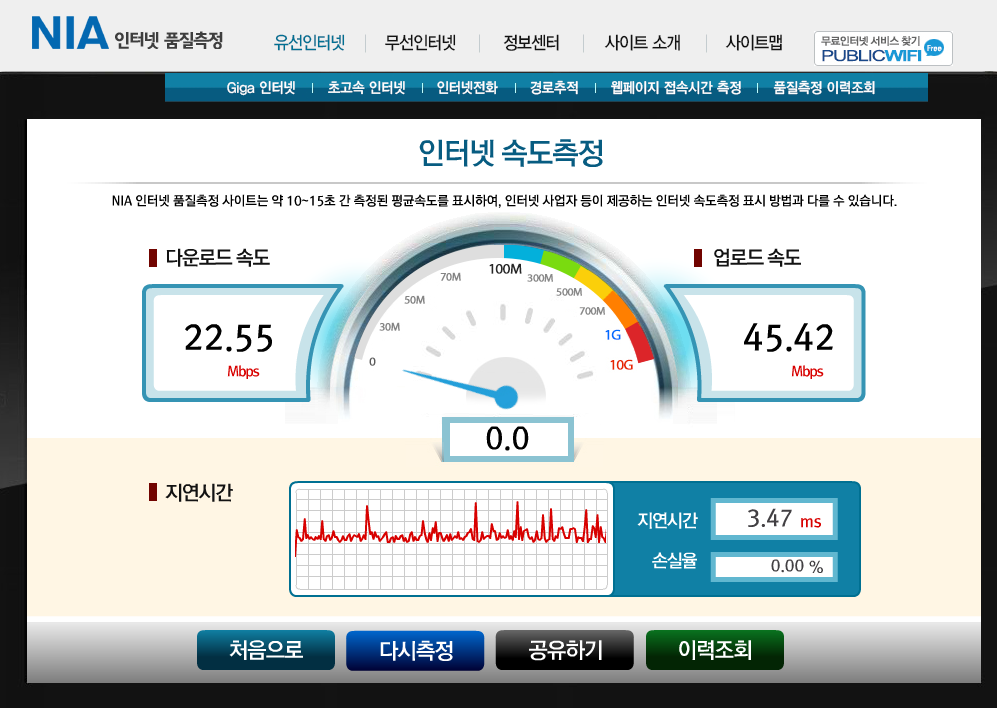Screen dimensions: 997x708
Task: Open the 정보센터 menu
Action: [x=532, y=43]
